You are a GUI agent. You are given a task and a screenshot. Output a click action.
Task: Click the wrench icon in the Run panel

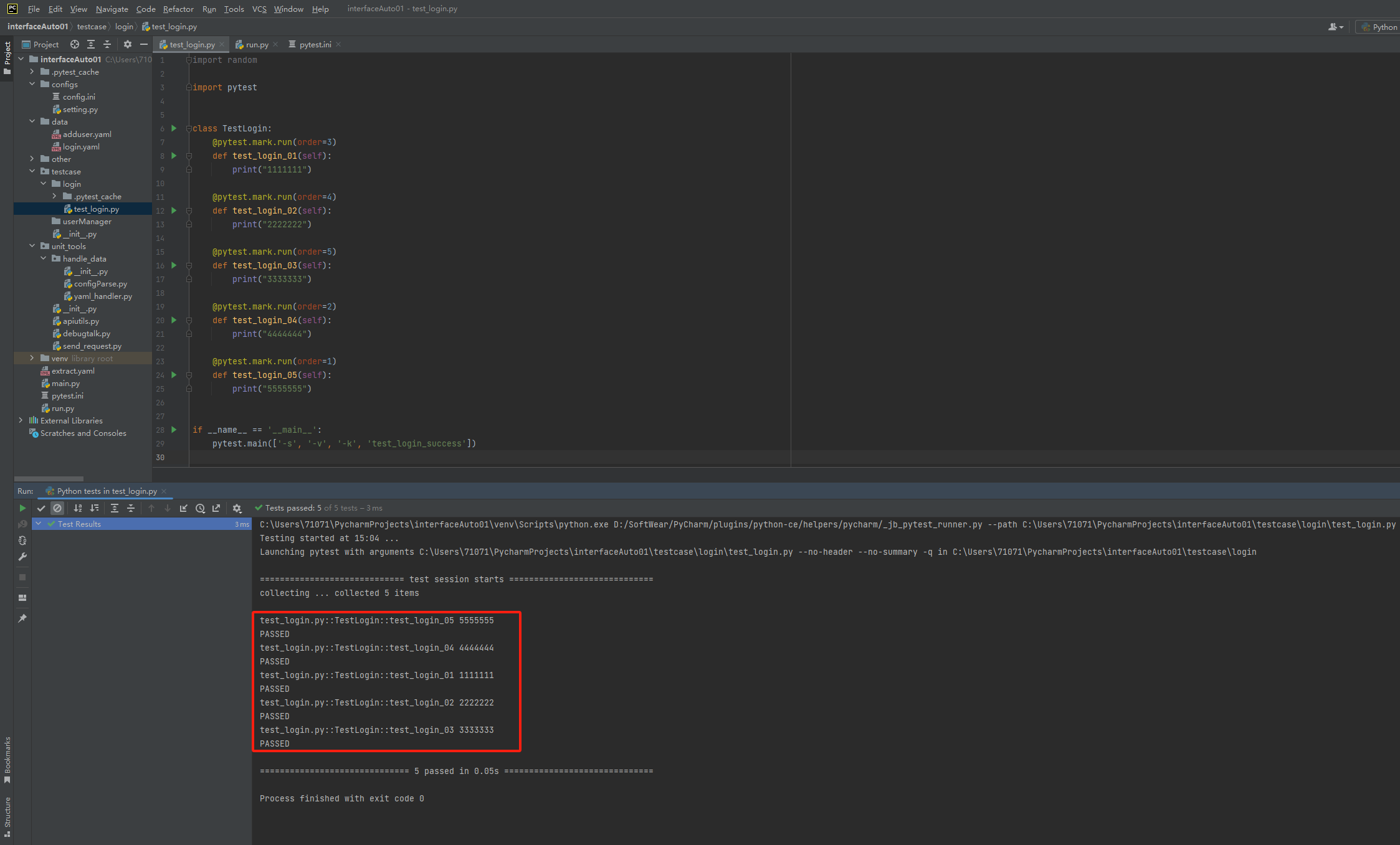(22, 557)
